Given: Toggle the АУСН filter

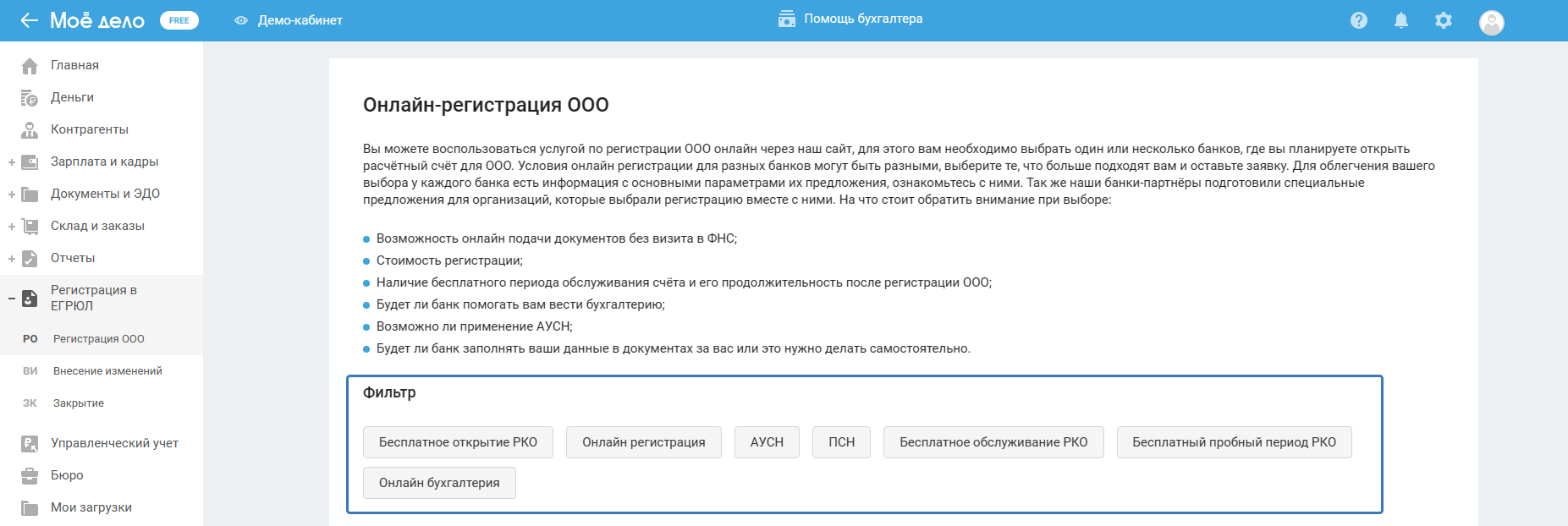Looking at the screenshot, I should point(767,442).
